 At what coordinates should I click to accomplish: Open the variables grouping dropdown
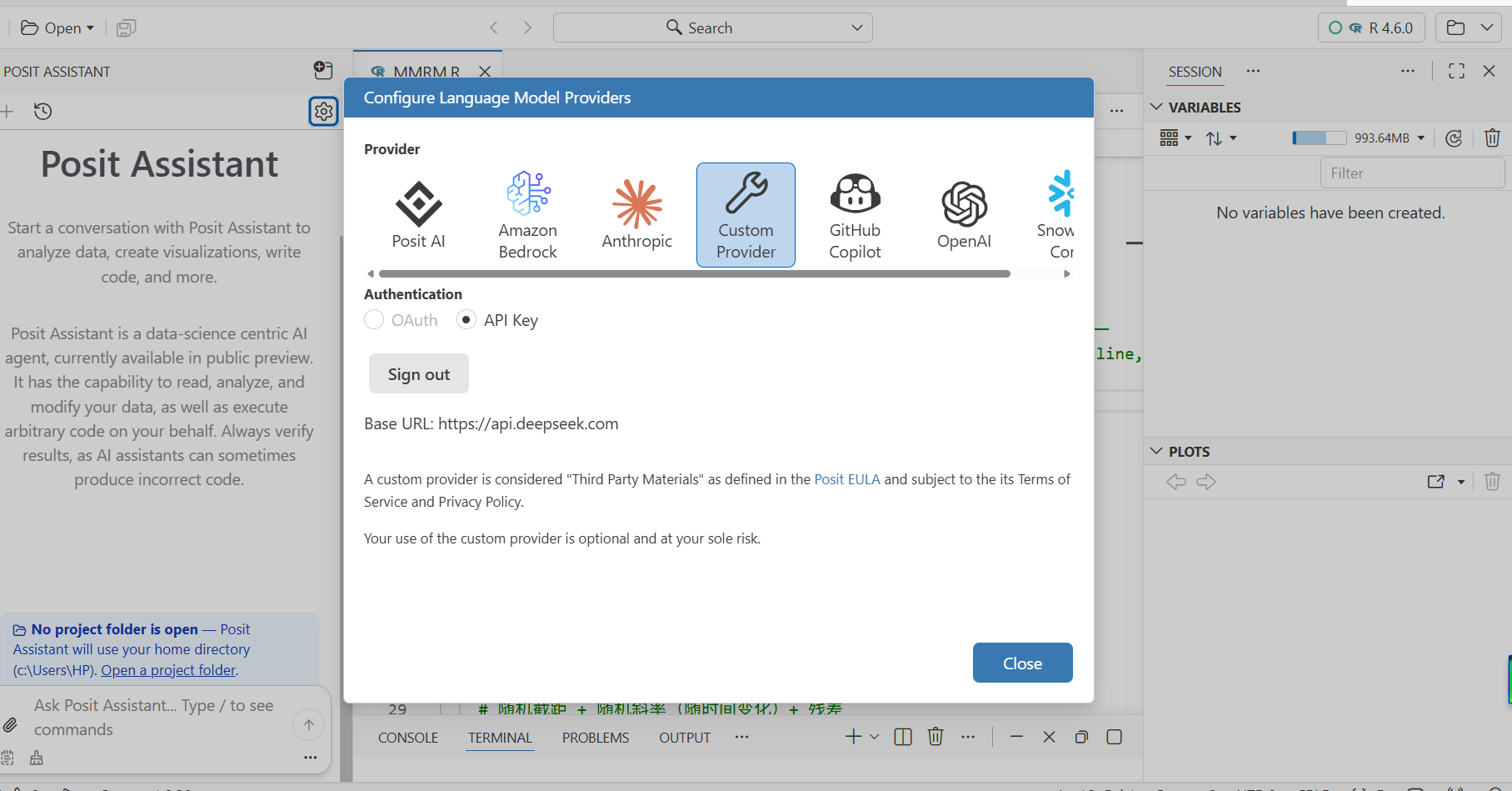click(x=1175, y=138)
